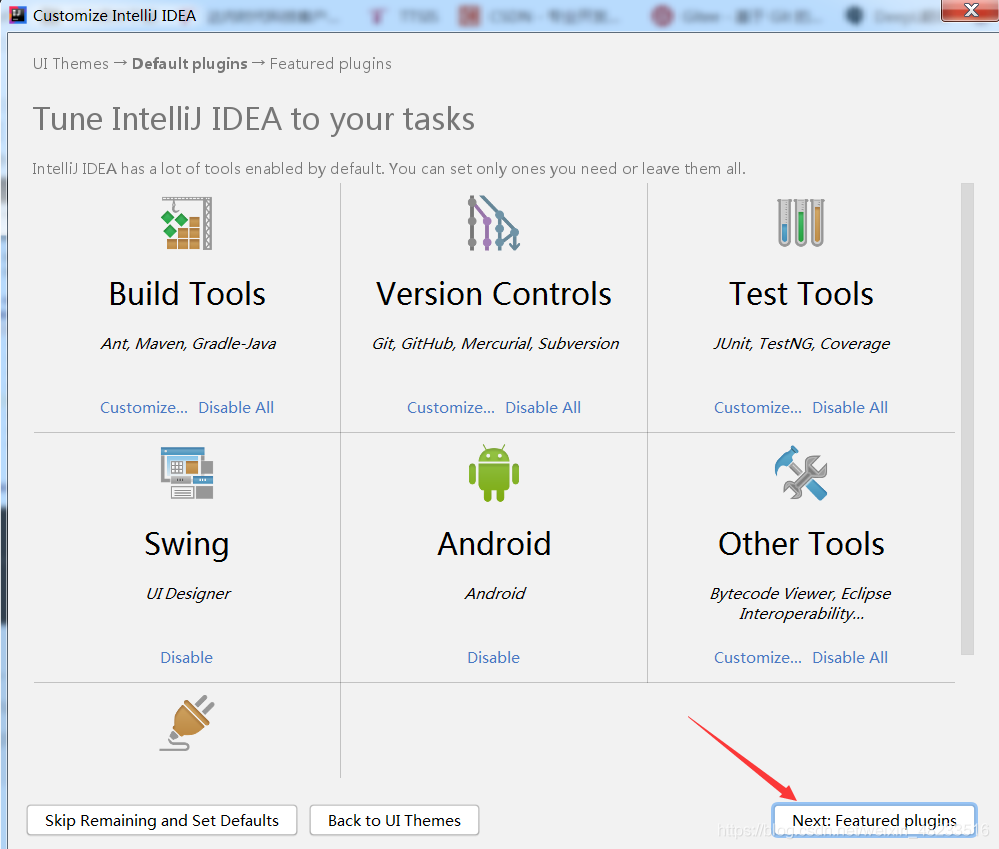Image resolution: width=999 pixels, height=849 pixels.
Task: Click the Android robot icon
Action: coord(494,473)
